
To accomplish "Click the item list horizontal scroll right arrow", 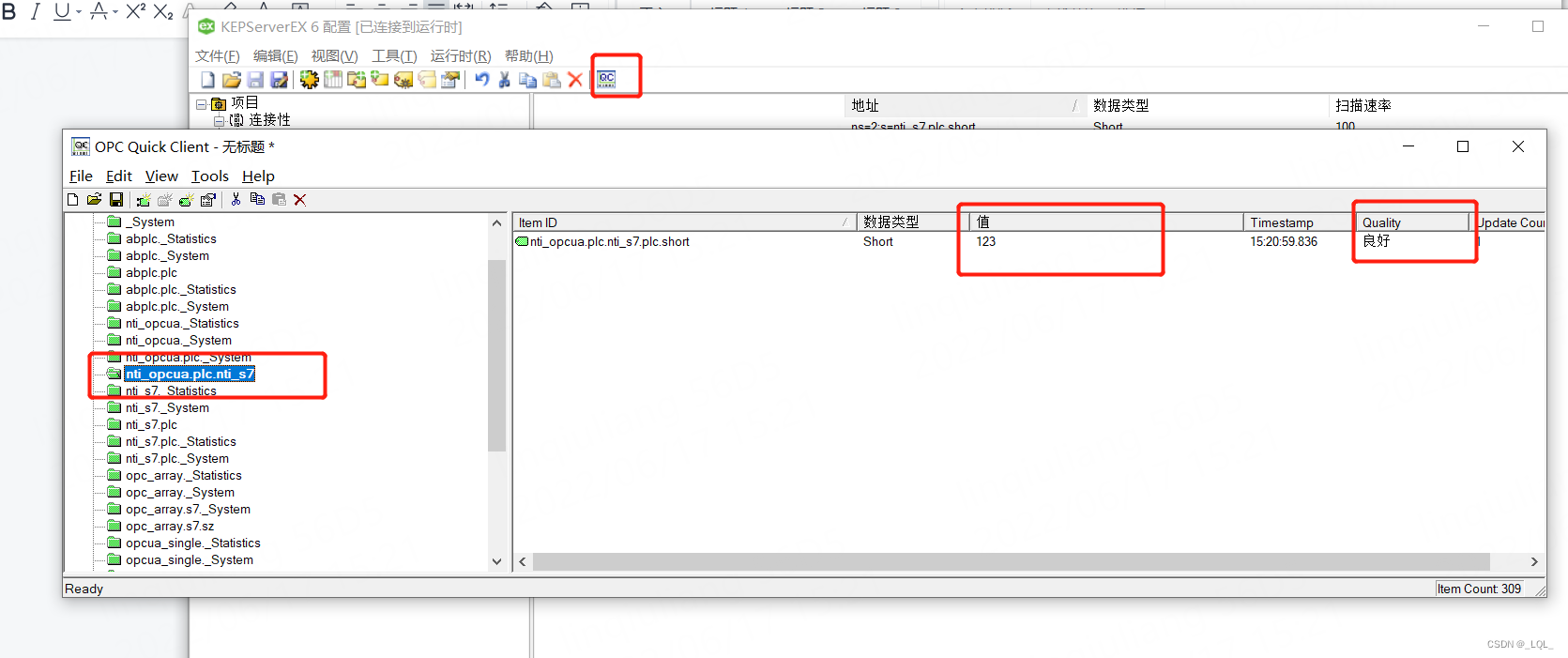I will pyautogui.click(x=1534, y=562).
